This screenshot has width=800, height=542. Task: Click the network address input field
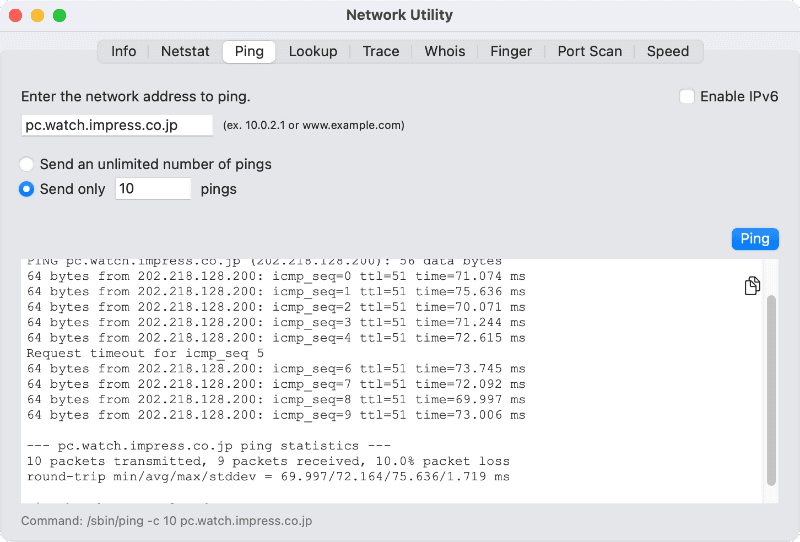coord(117,125)
